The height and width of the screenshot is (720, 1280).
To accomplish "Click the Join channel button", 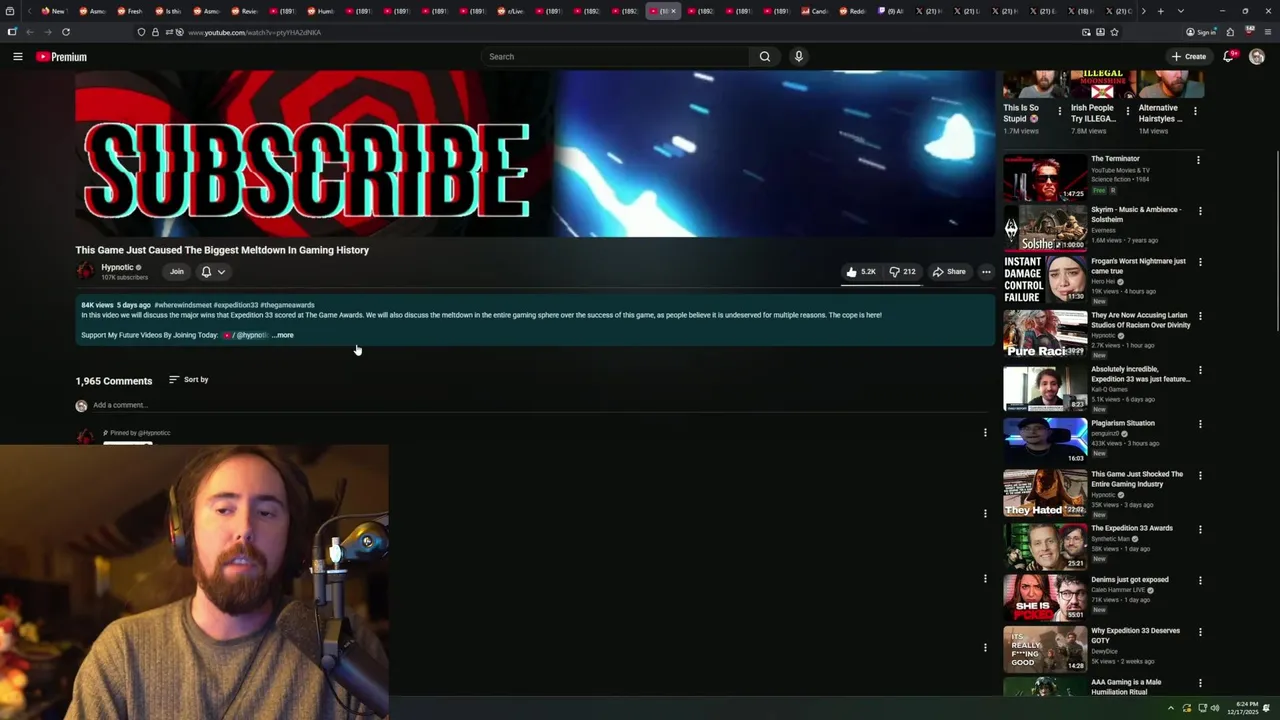I will (177, 272).
